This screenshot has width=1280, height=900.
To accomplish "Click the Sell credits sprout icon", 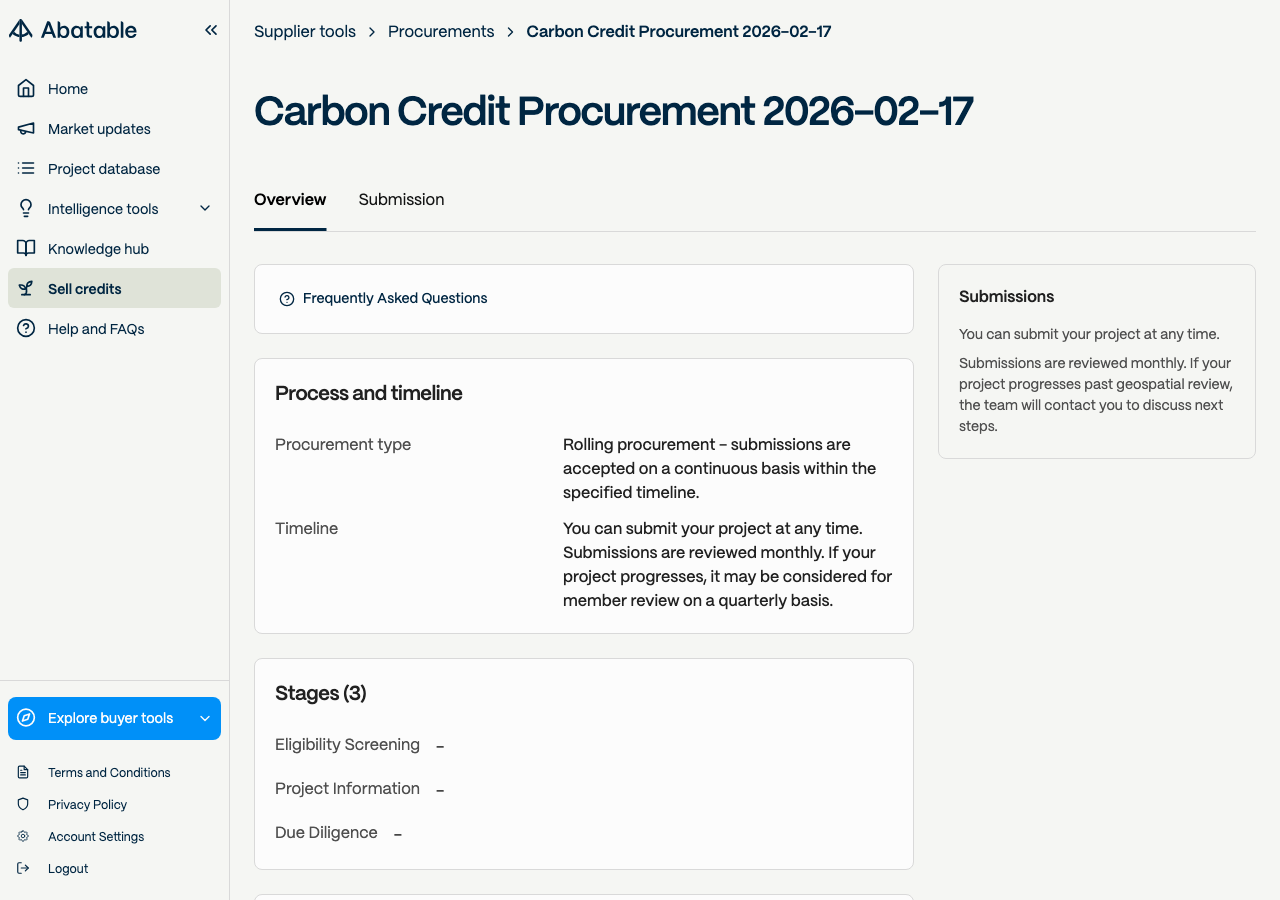I will coord(26,288).
